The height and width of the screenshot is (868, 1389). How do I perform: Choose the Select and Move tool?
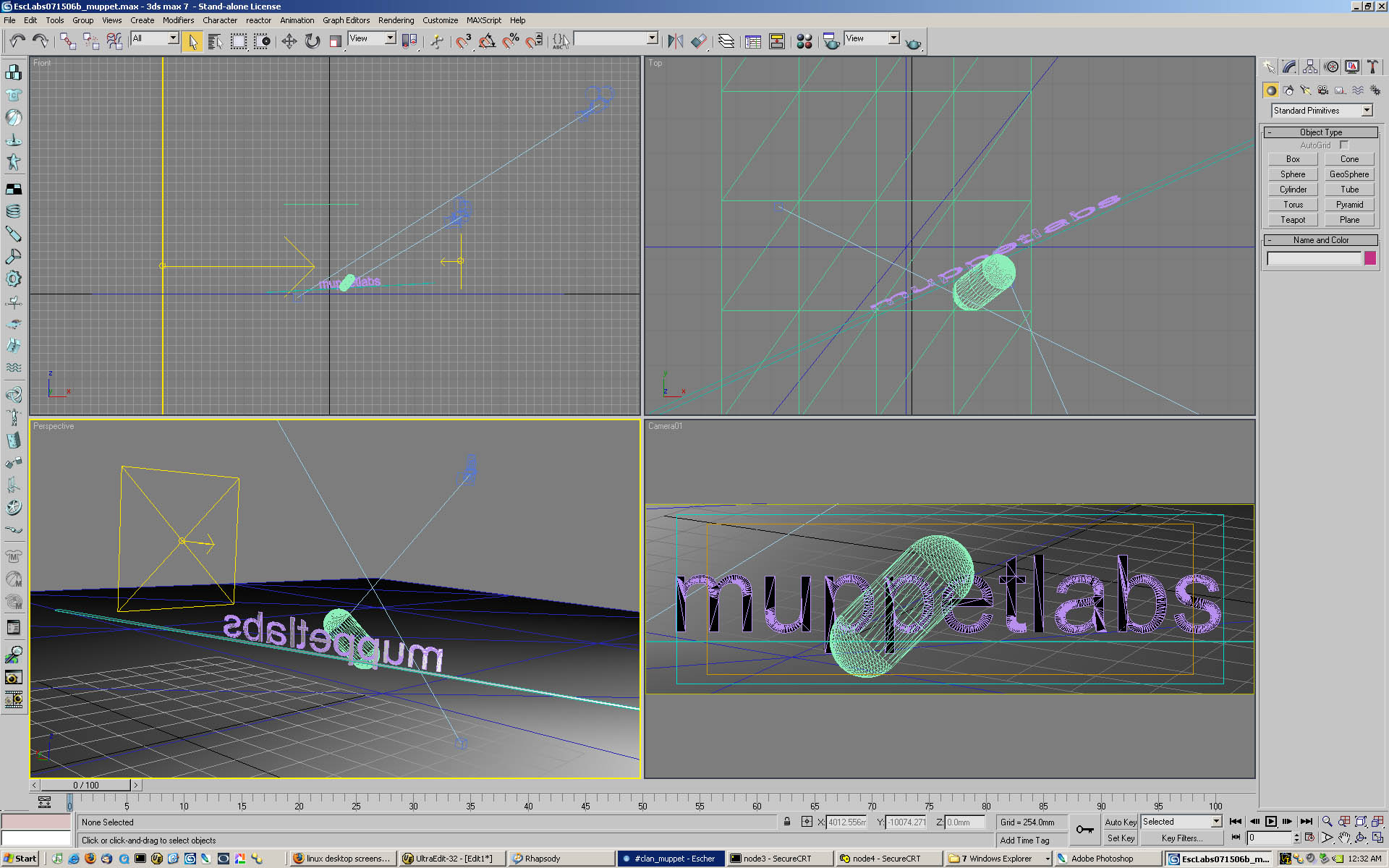pyautogui.click(x=289, y=41)
